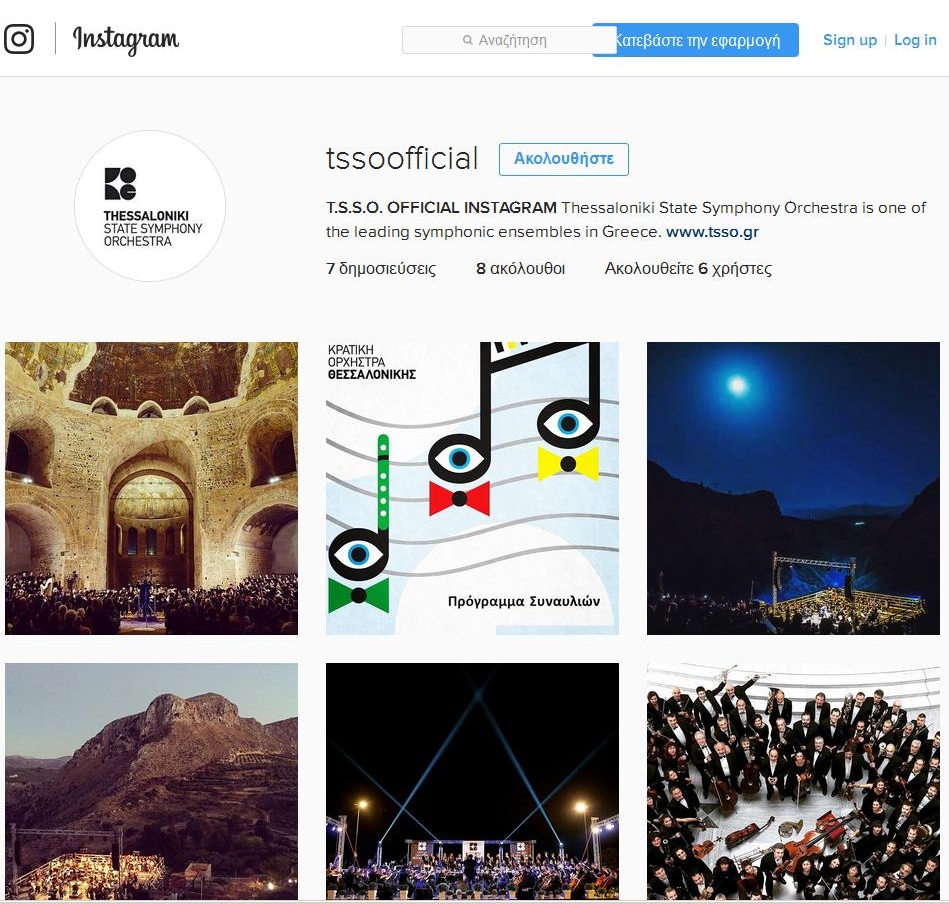Open the moonlit night stage photo
The width and height of the screenshot is (949, 904).
pyautogui.click(x=793, y=488)
